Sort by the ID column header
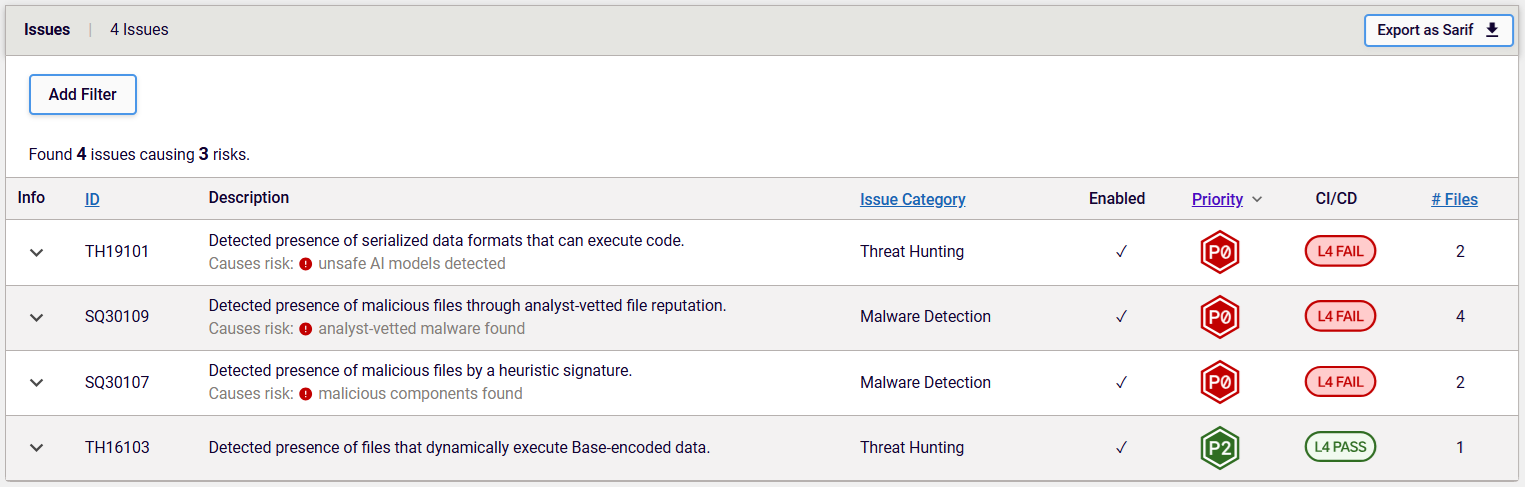Image resolution: width=1525 pixels, height=487 pixels. point(92,200)
